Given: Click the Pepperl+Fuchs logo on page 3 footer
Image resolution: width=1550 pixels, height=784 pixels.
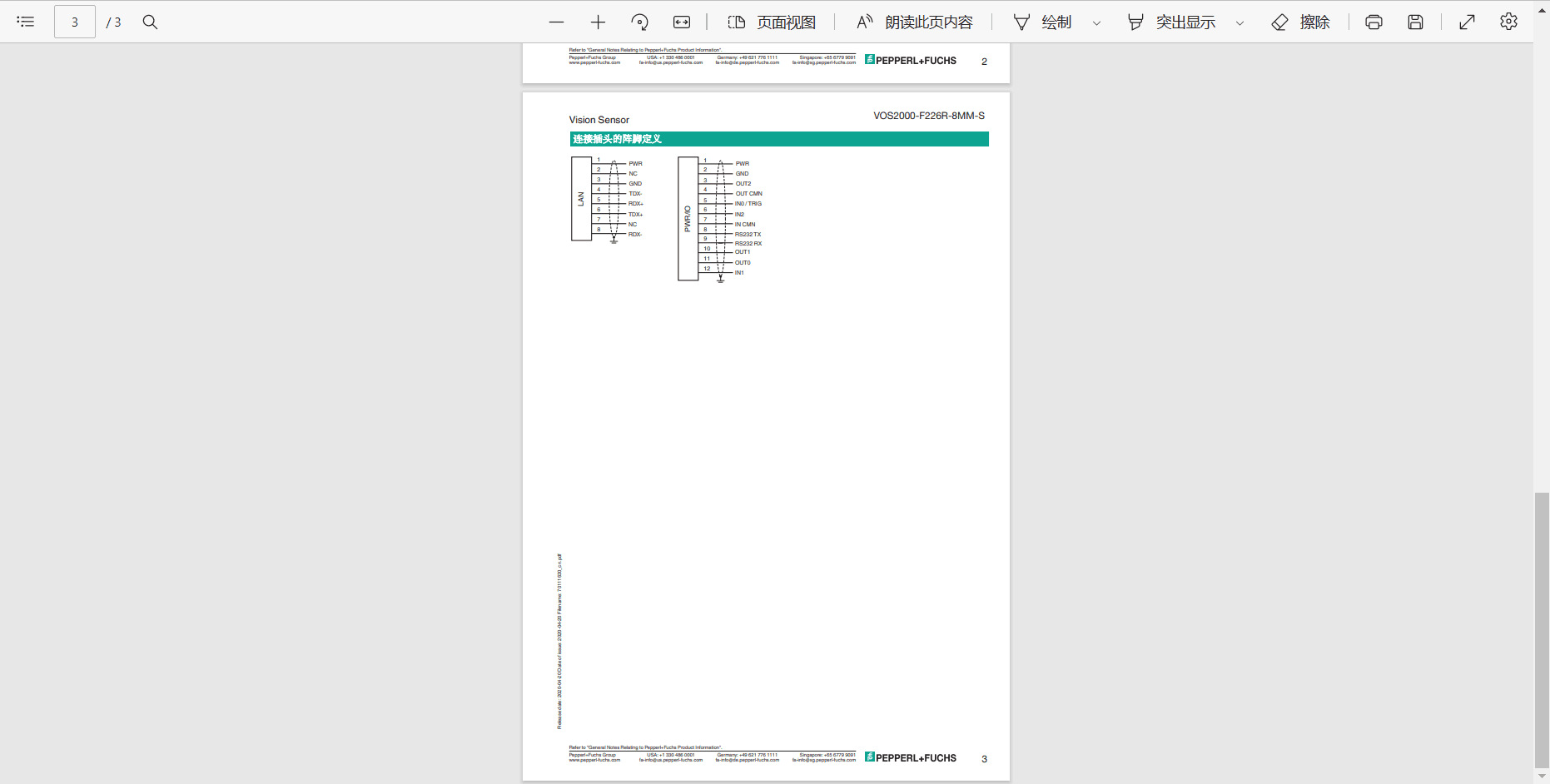Looking at the screenshot, I should [x=911, y=758].
